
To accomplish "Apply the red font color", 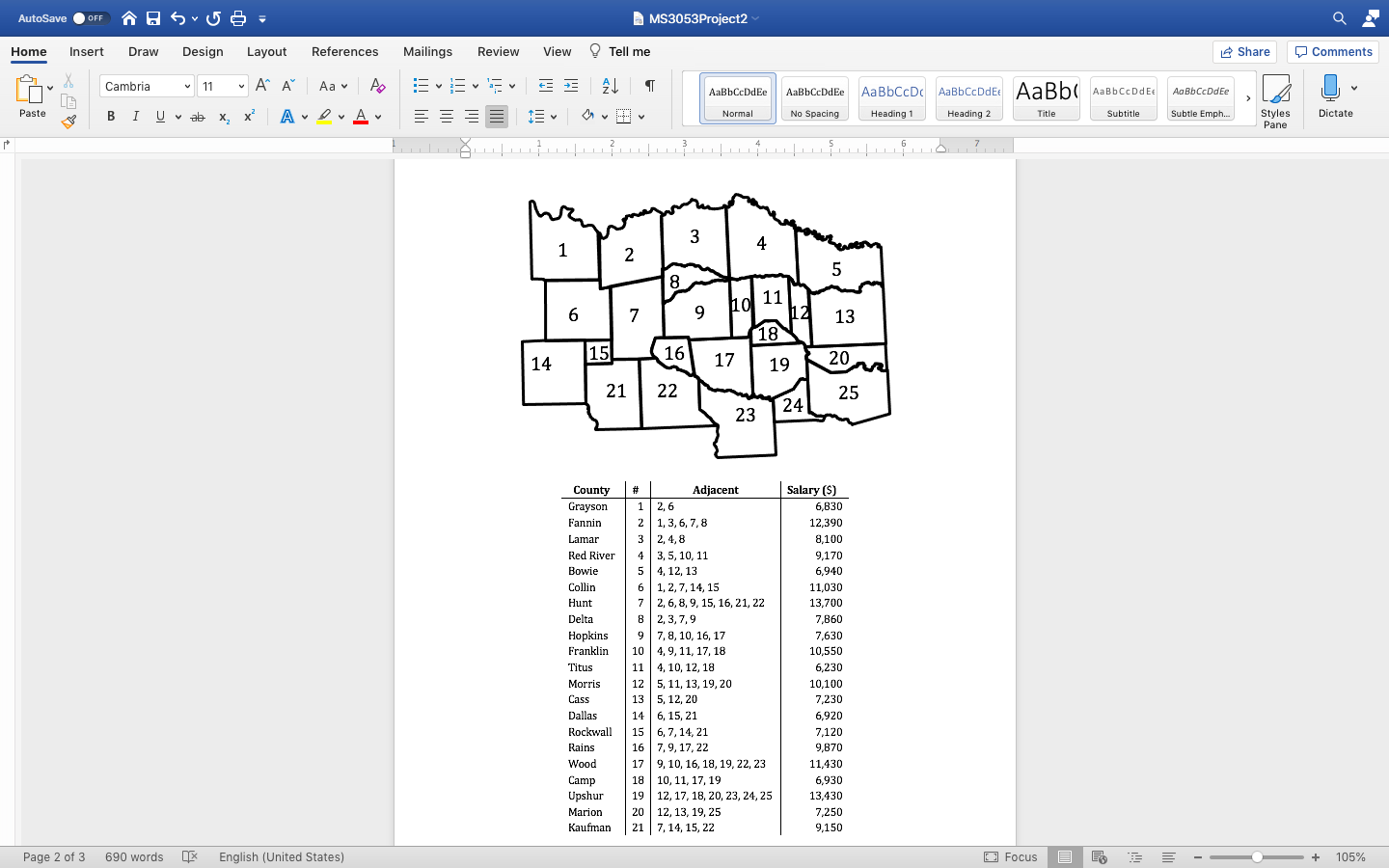I will (x=361, y=117).
